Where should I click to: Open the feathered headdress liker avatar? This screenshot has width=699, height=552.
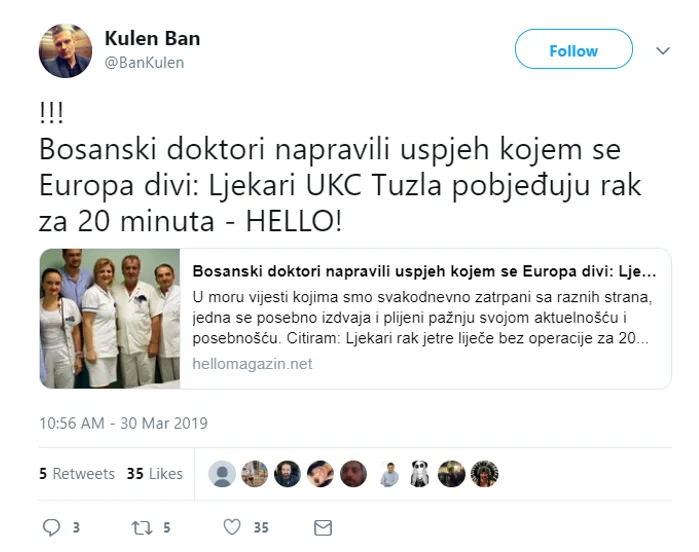coord(485,474)
